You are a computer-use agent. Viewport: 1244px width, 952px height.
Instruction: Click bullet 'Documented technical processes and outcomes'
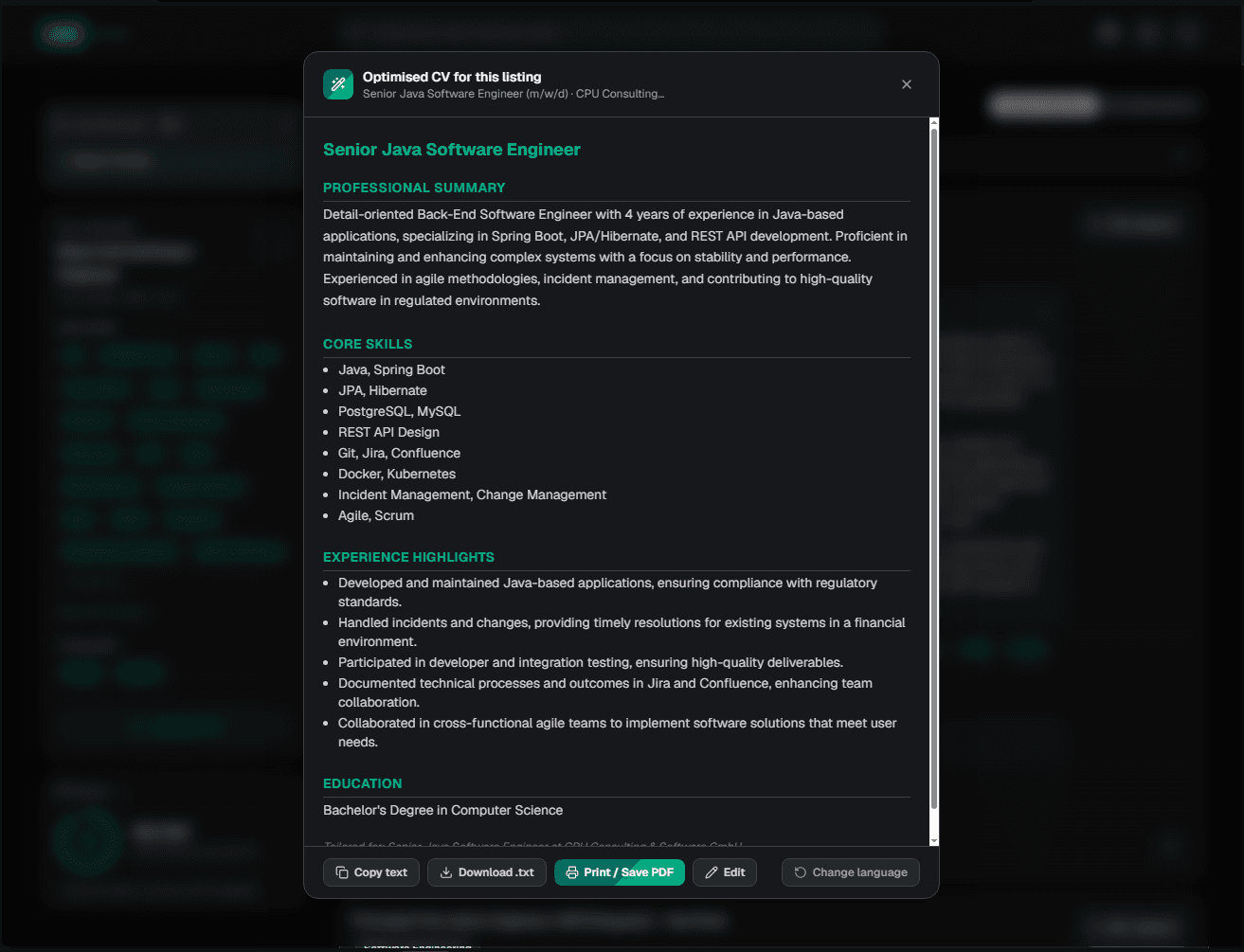[605, 692]
